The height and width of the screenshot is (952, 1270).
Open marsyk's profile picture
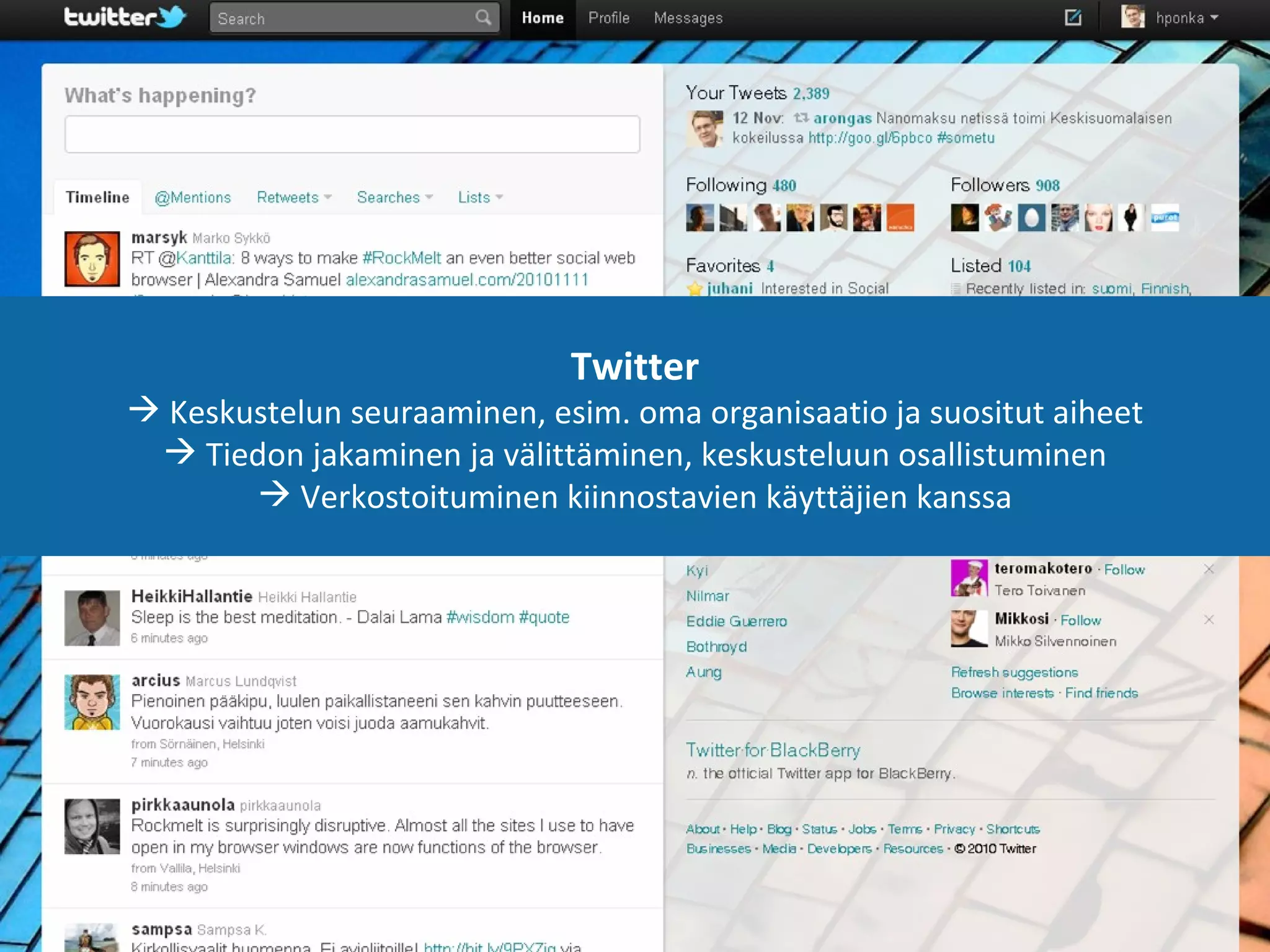coord(92,258)
